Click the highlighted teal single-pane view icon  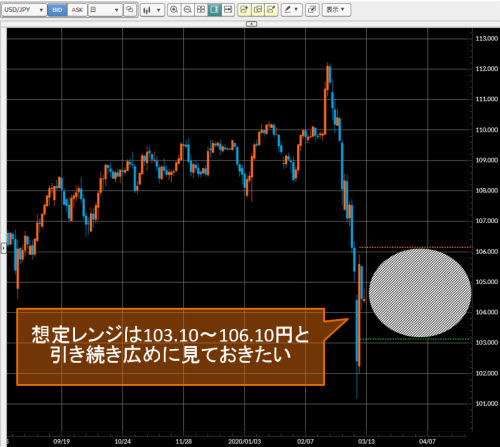click(x=214, y=10)
